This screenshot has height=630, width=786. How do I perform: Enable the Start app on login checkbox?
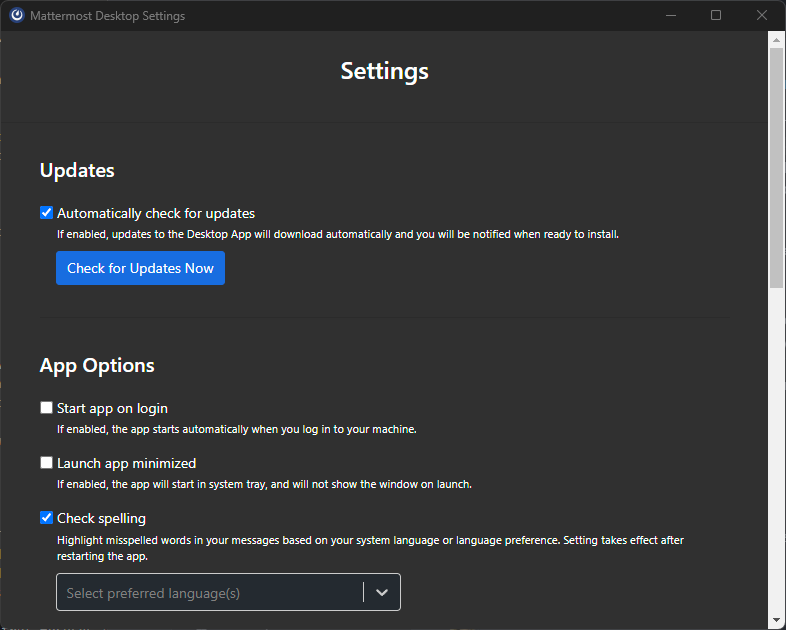pyautogui.click(x=47, y=408)
